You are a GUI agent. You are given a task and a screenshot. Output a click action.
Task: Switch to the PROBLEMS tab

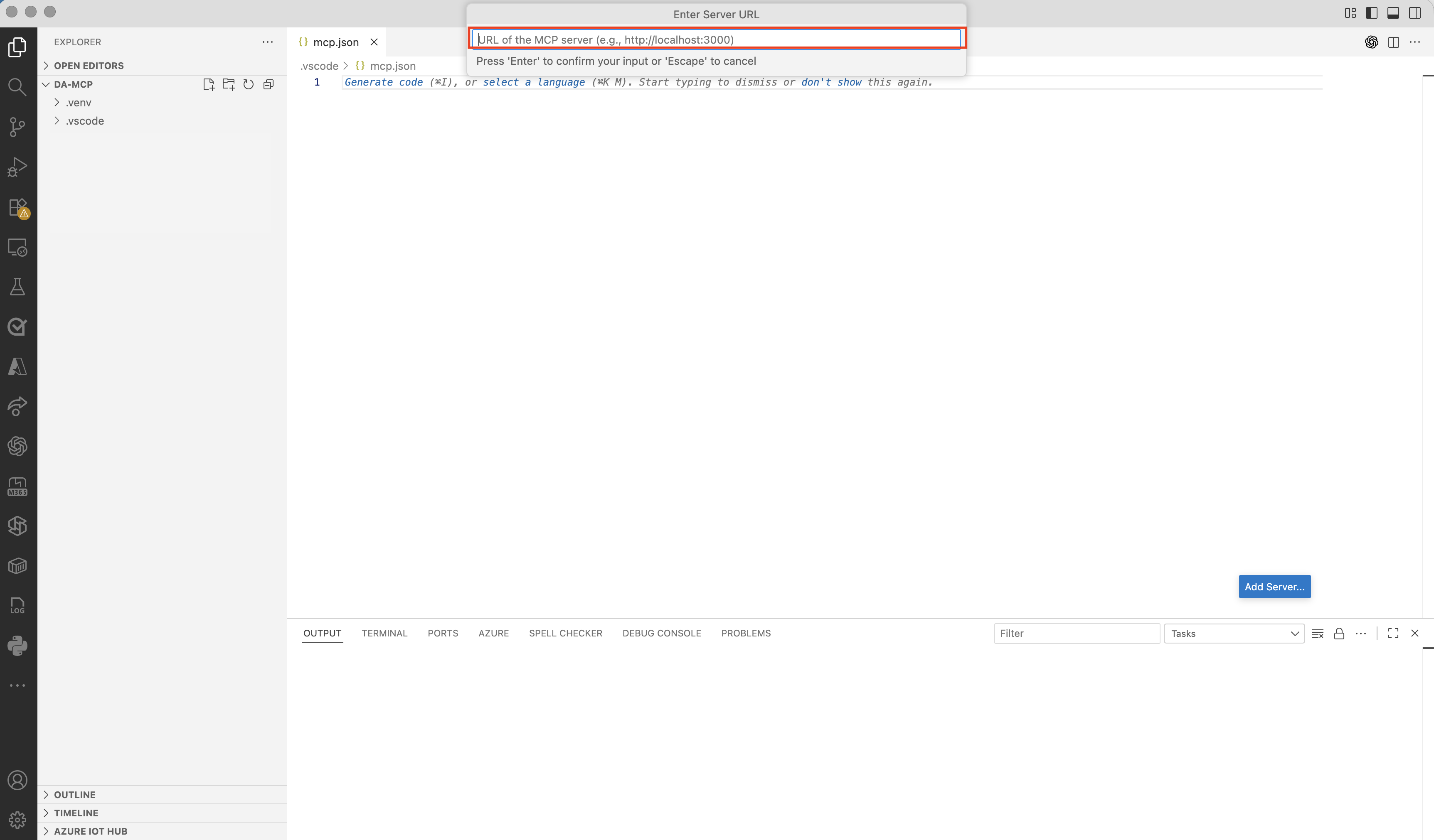click(745, 633)
